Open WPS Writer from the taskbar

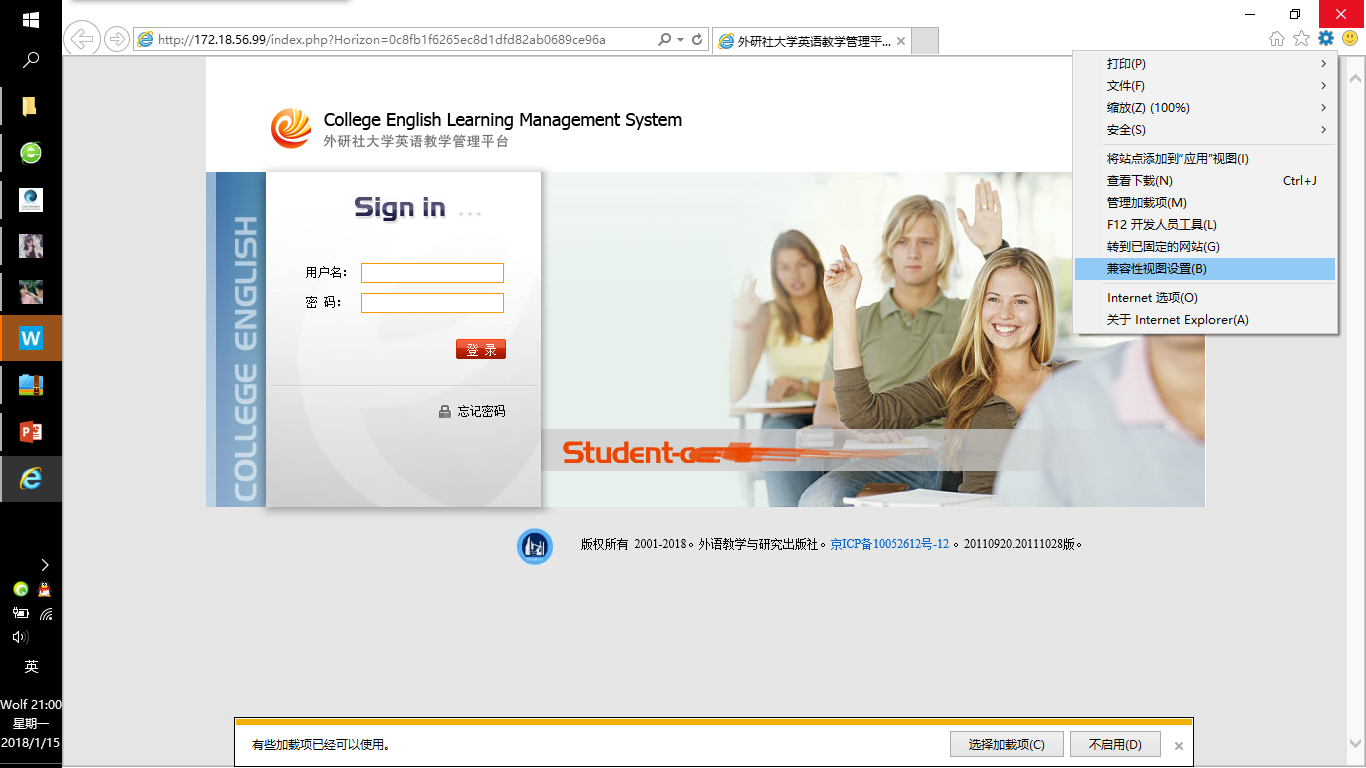[31, 338]
